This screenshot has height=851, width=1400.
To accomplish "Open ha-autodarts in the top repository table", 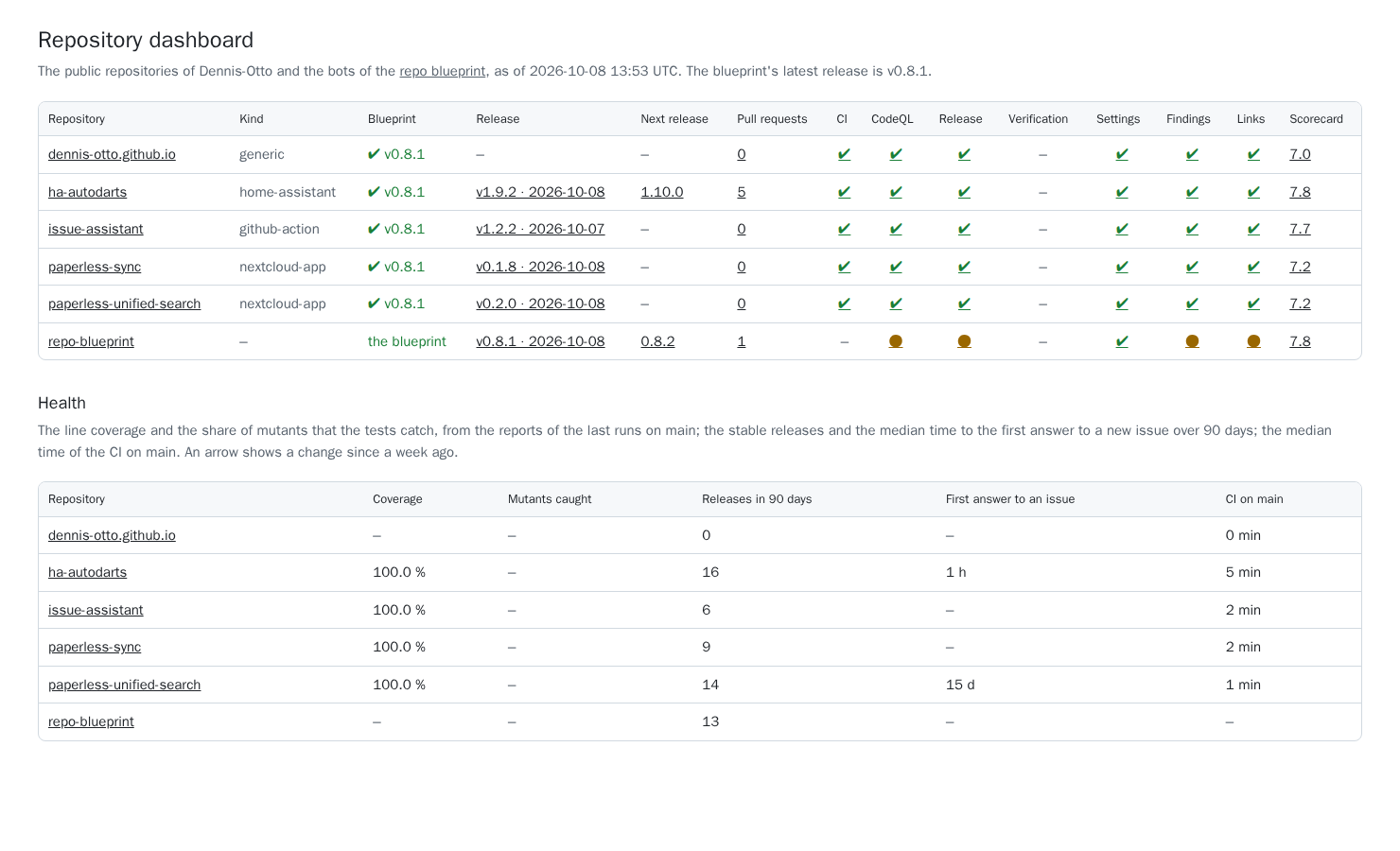I will (x=87, y=192).
